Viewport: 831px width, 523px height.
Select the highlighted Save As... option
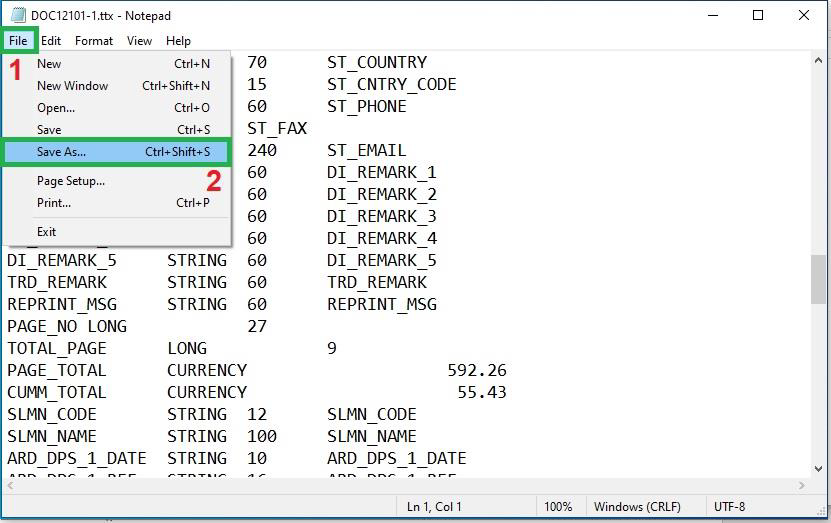tap(62, 152)
